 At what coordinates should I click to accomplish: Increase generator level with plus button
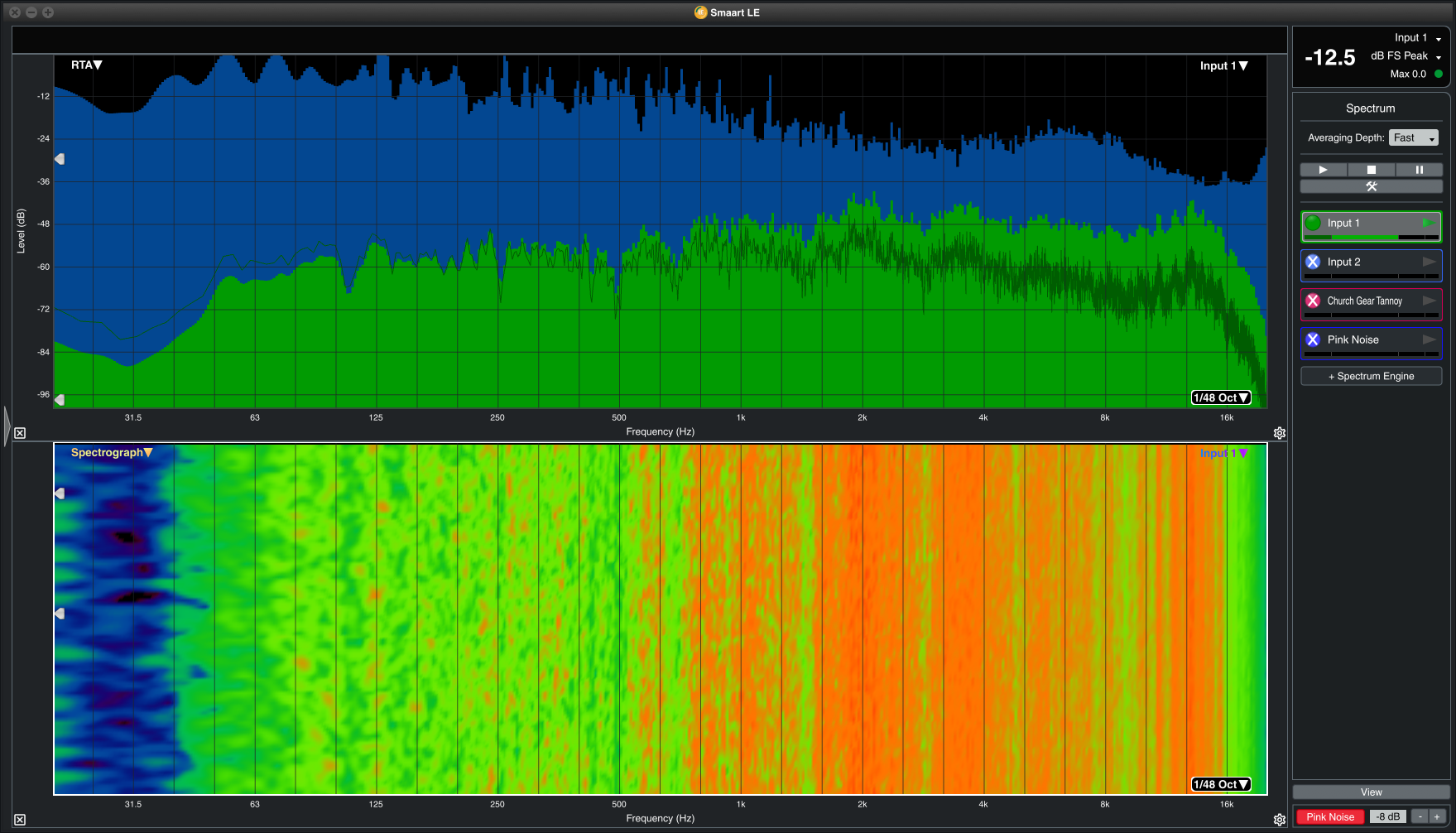[x=1437, y=816]
